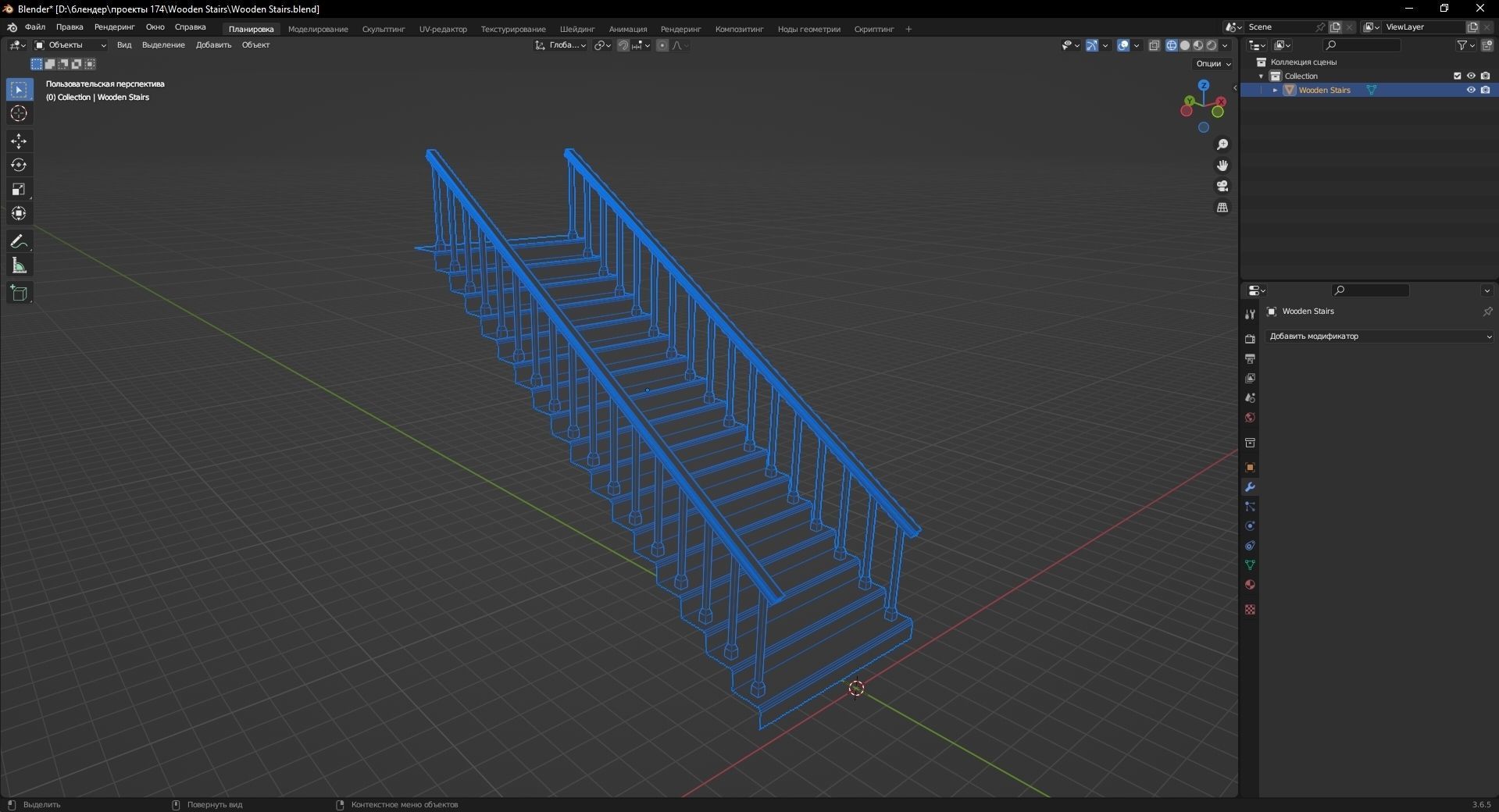This screenshot has width=1499, height=812.
Task: Select the 3D Cursor tool
Action: (19, 114)
